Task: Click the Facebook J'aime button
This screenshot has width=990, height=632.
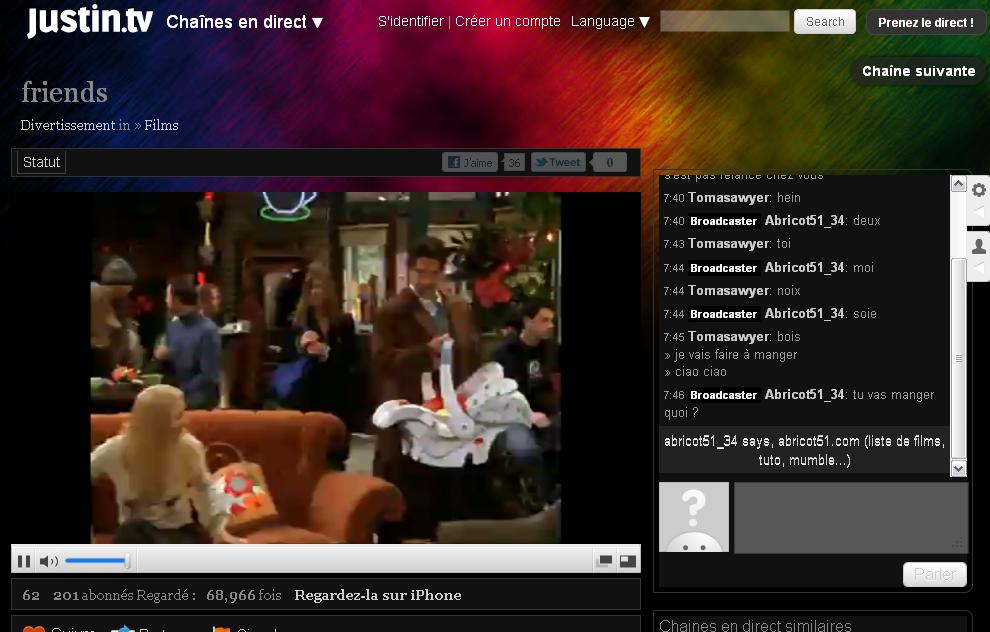Action: pyautogui.click(x=470, y=162)
